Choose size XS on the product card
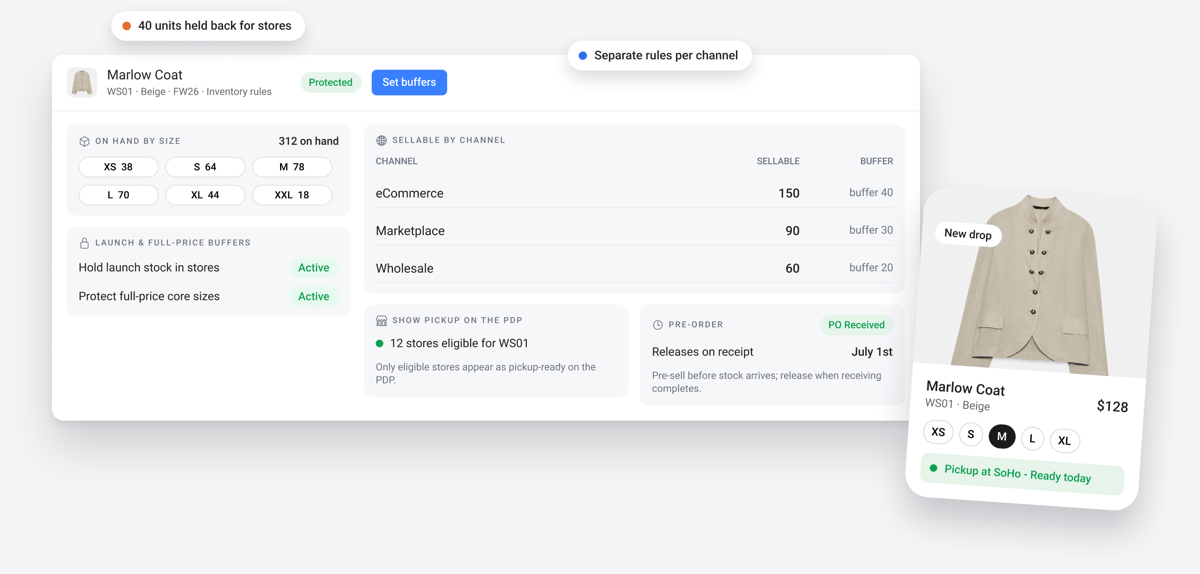The height and width of the screenshot is (574, 1200). [x=938, y=432]
